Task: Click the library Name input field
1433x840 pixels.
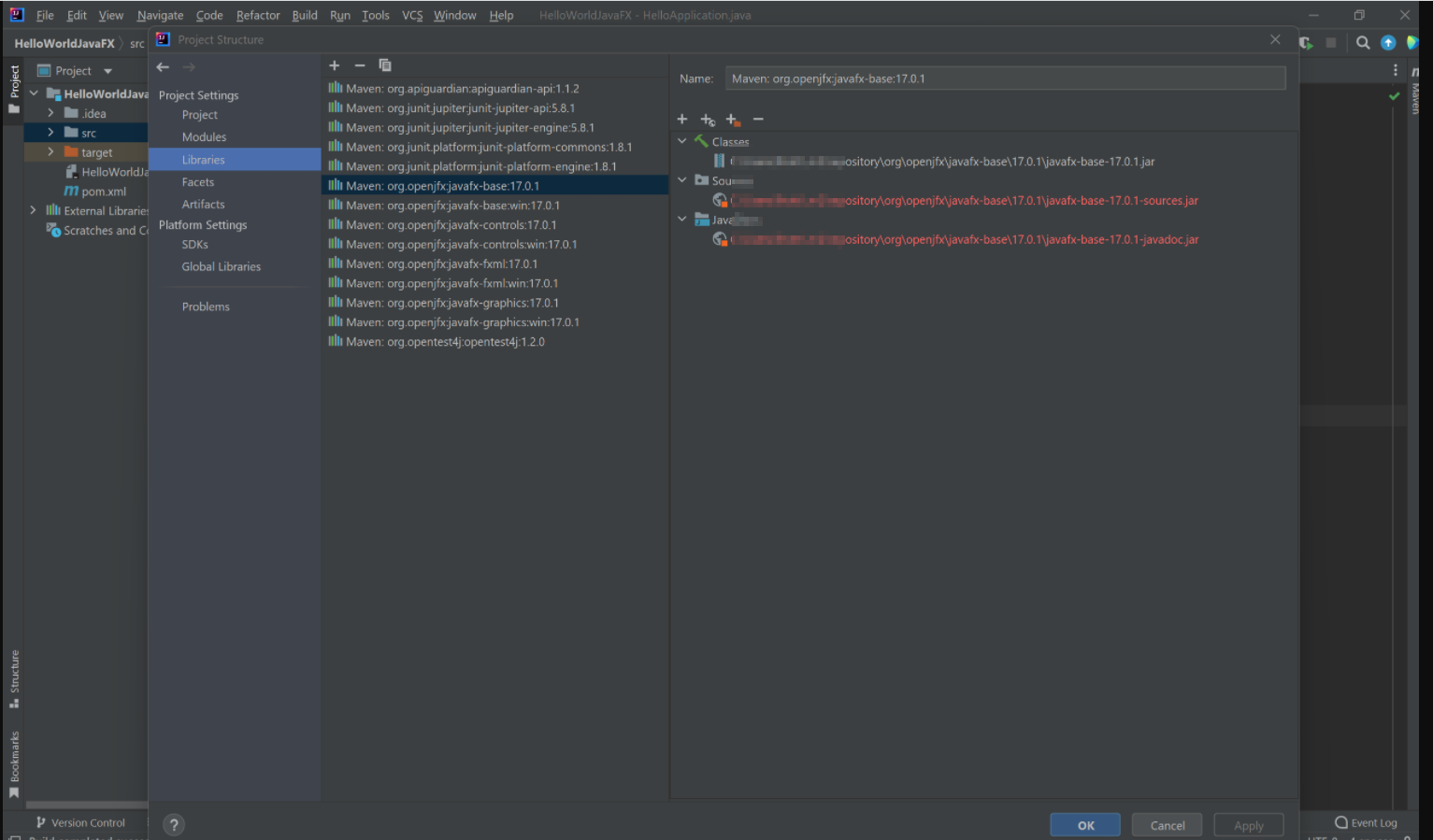Action: point(1005,78)
